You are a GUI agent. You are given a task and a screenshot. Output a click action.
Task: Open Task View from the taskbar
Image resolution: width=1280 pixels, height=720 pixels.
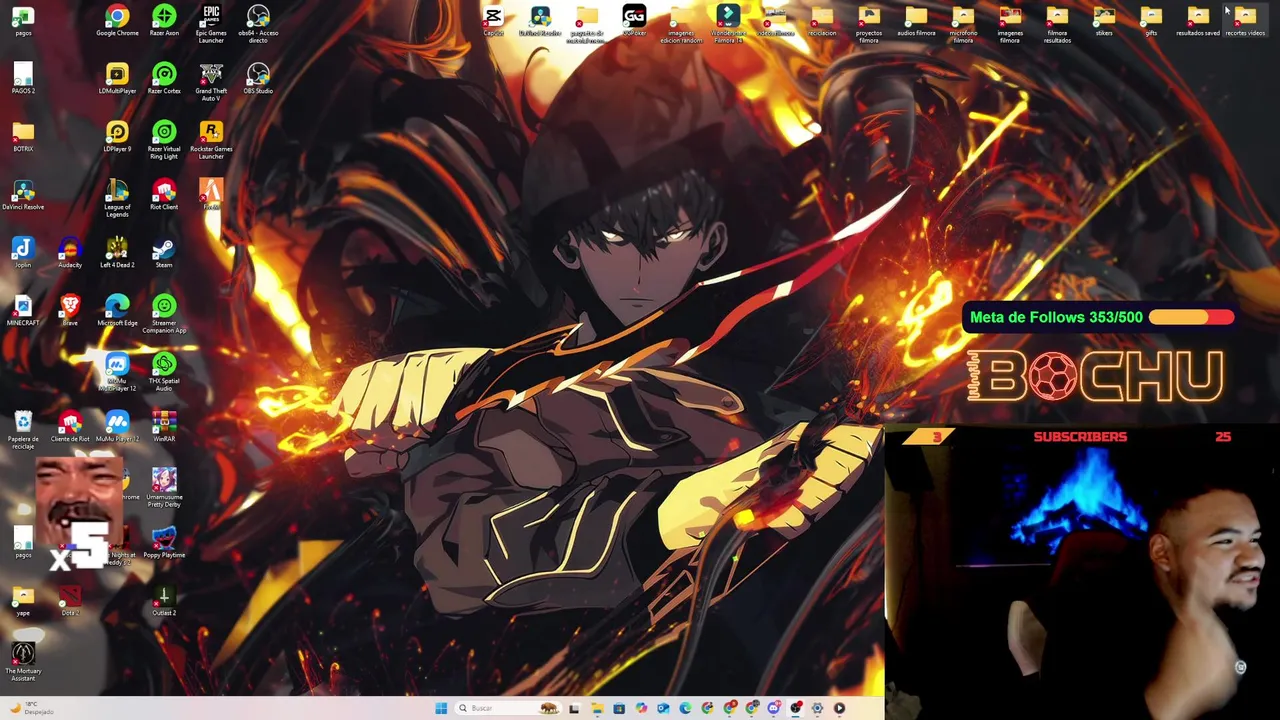[574, 708]
